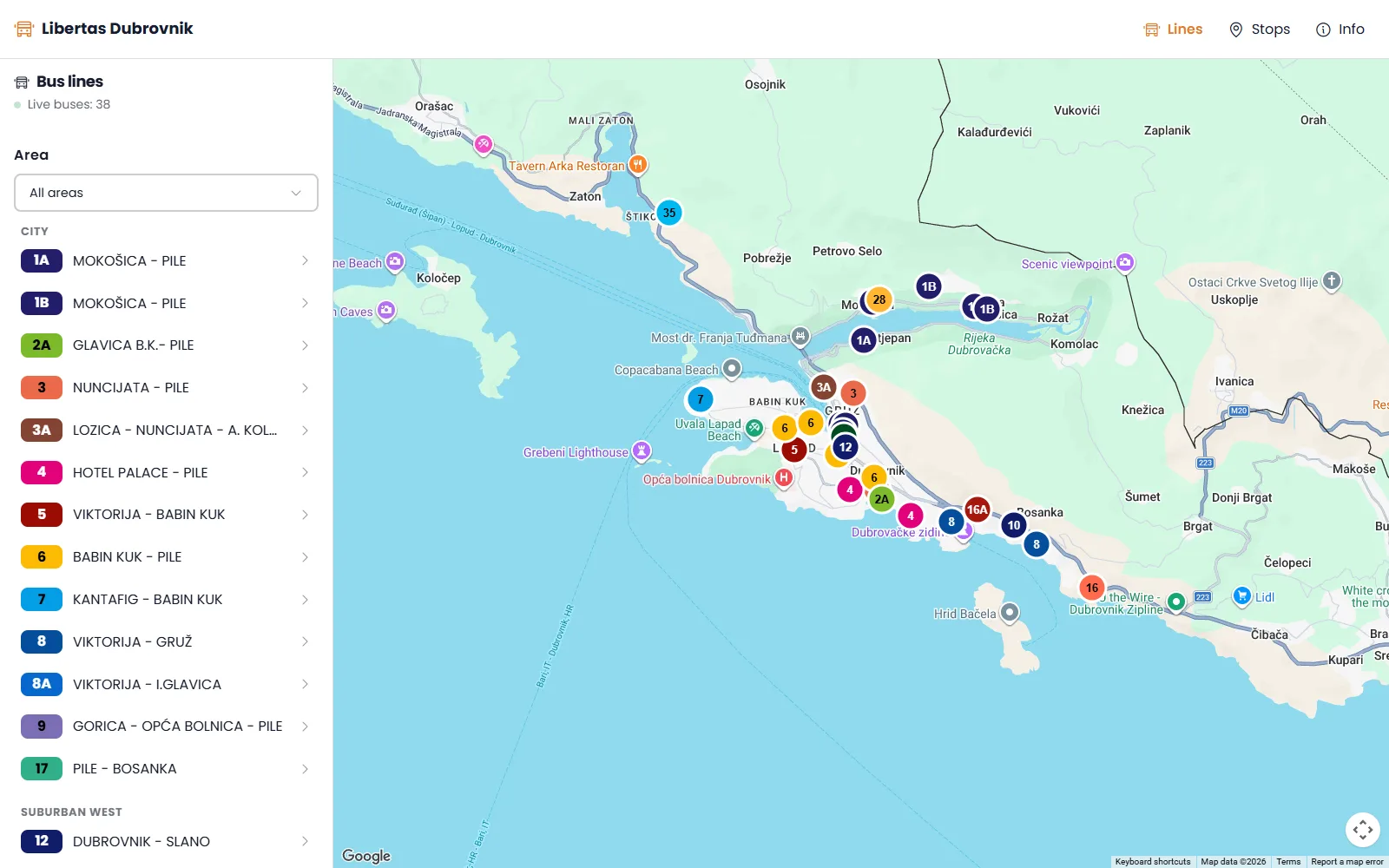Open the Google logo on the map
The height and width of the screenshot is (868, 1389).
[x=366, y=856]
